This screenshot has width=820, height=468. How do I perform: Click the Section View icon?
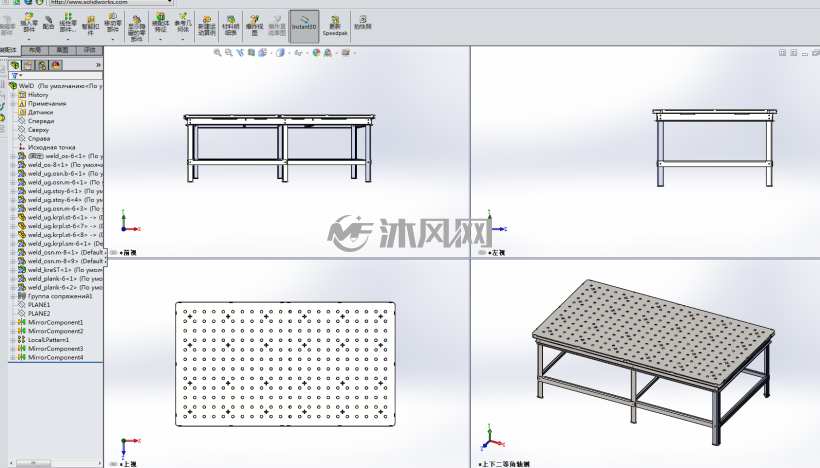[252, 53]
